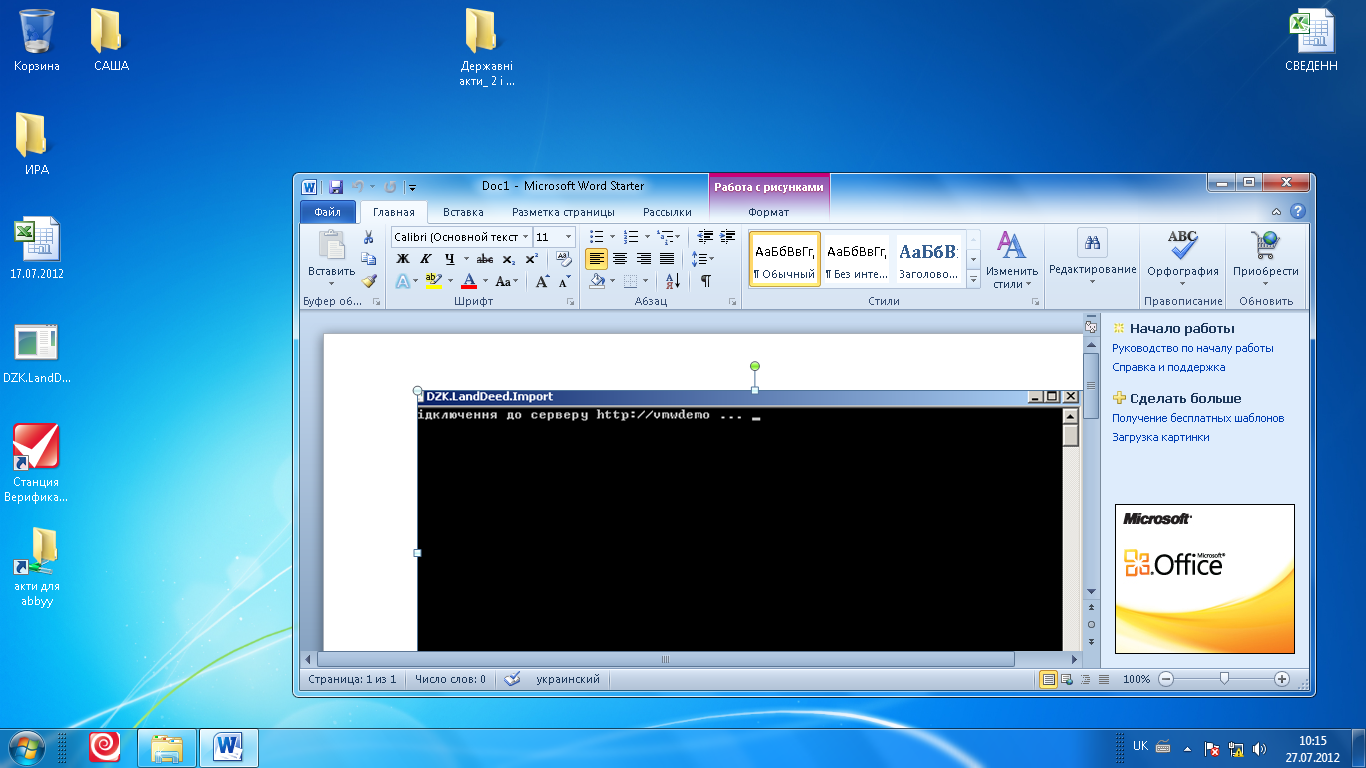Expand the bullets list dropdown arrow
This screenshot has width=1366, height=768.
coord(613,237)
